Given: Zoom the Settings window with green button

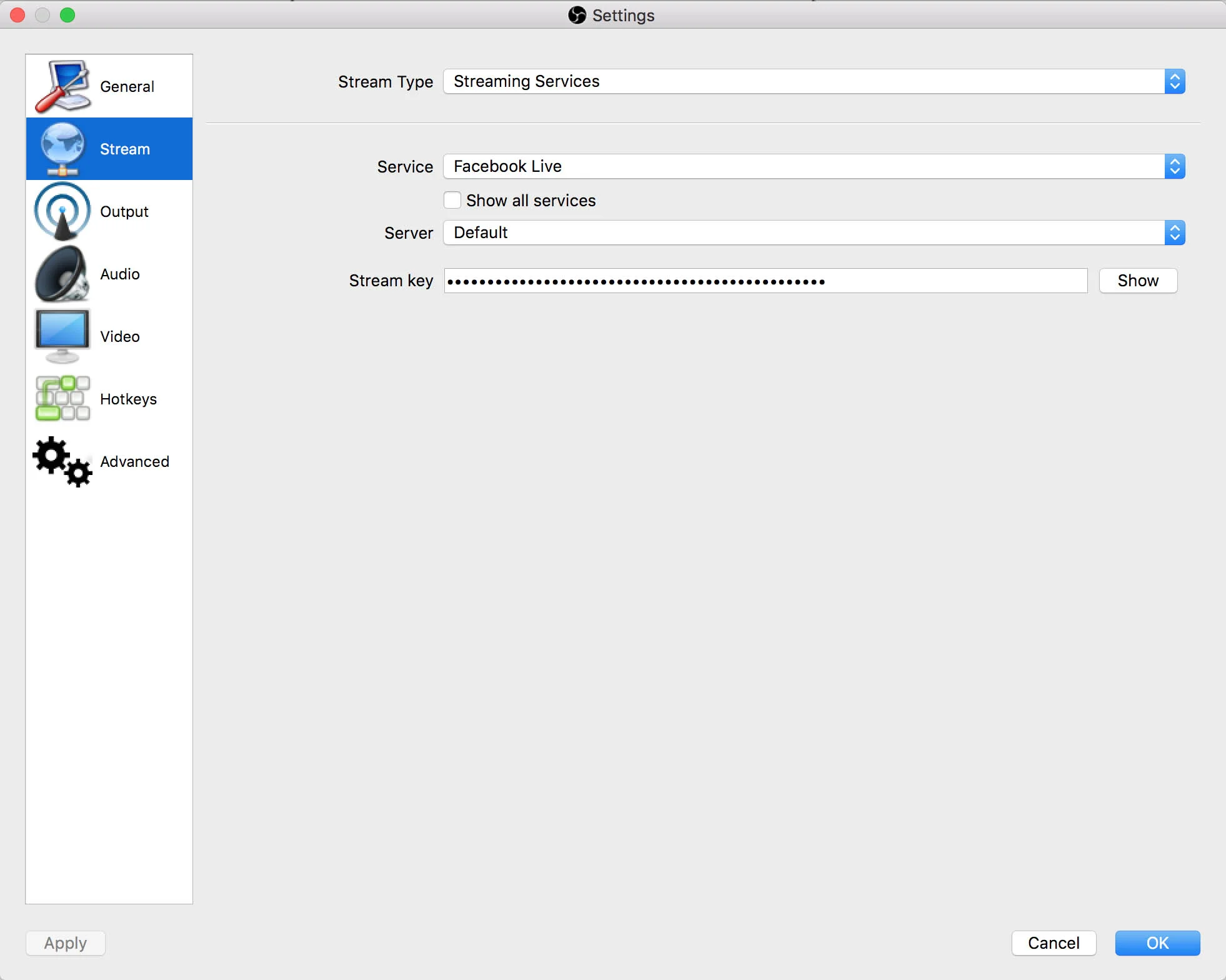Looking at the screenshot, I should pos(67,15).
